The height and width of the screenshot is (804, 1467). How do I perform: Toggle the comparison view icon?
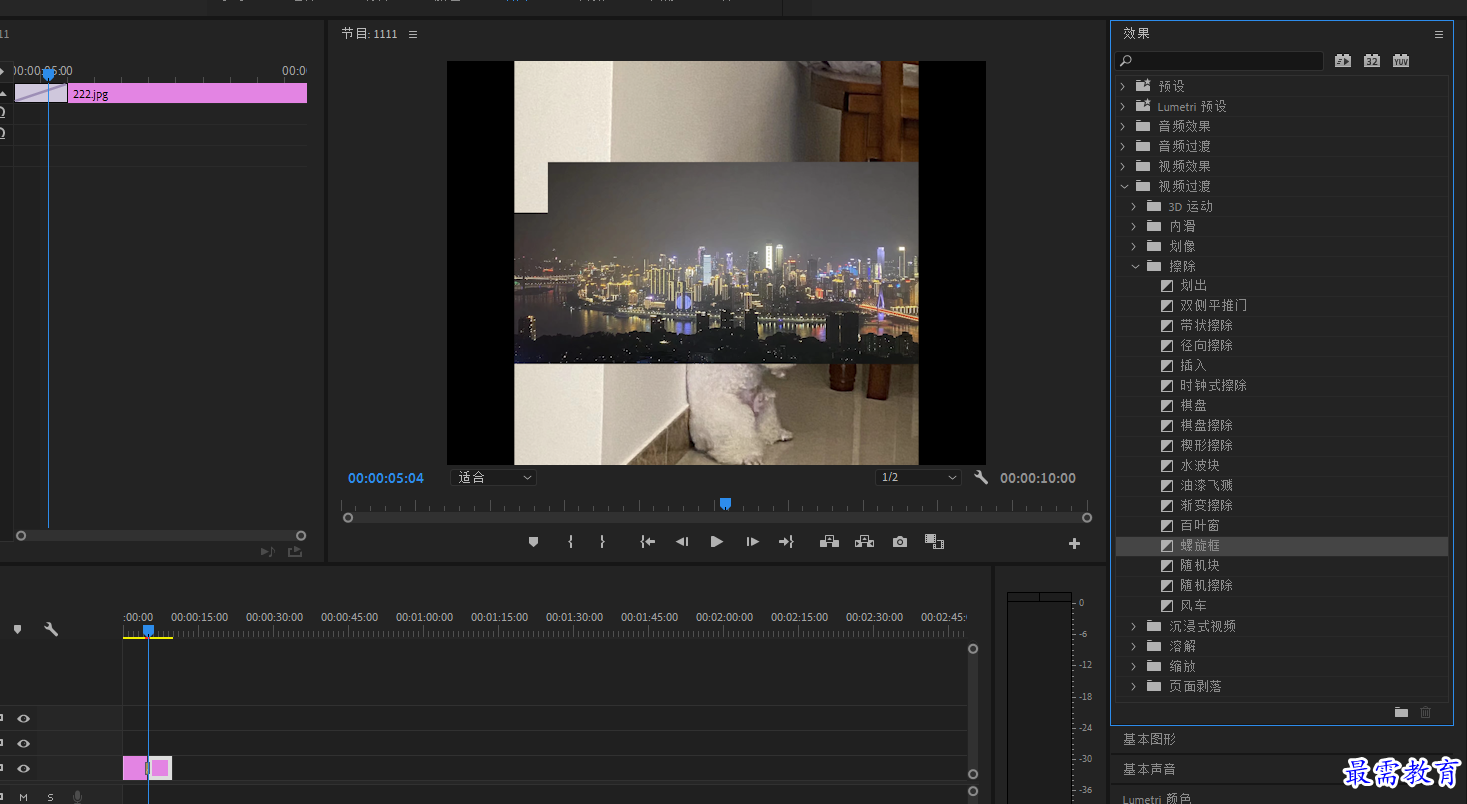click(935, 542)
